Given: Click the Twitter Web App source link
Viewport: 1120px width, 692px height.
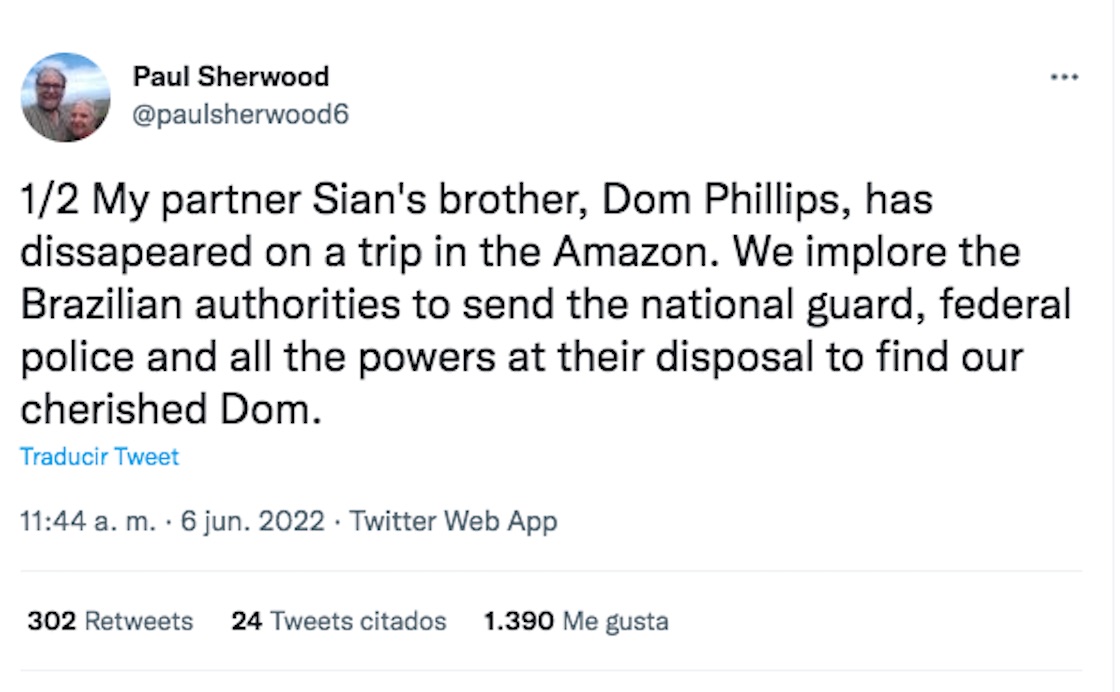Looking at the screenshot, I should click(x=454, y=521).
